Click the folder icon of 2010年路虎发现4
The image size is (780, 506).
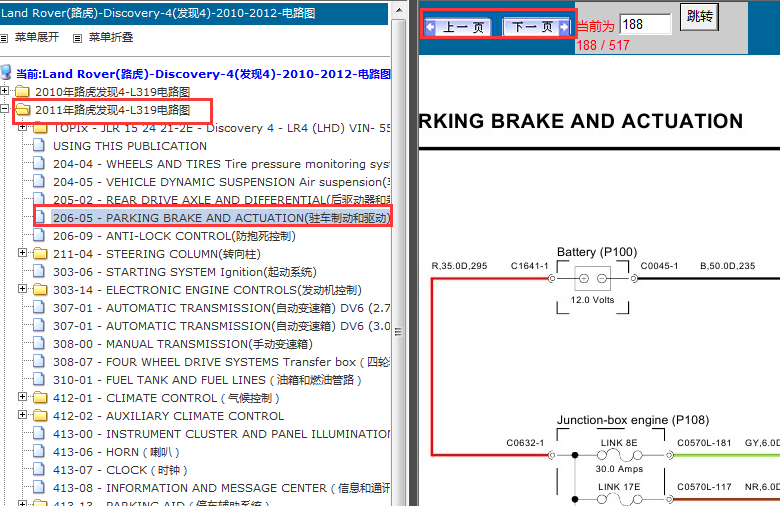coord(22,92)
